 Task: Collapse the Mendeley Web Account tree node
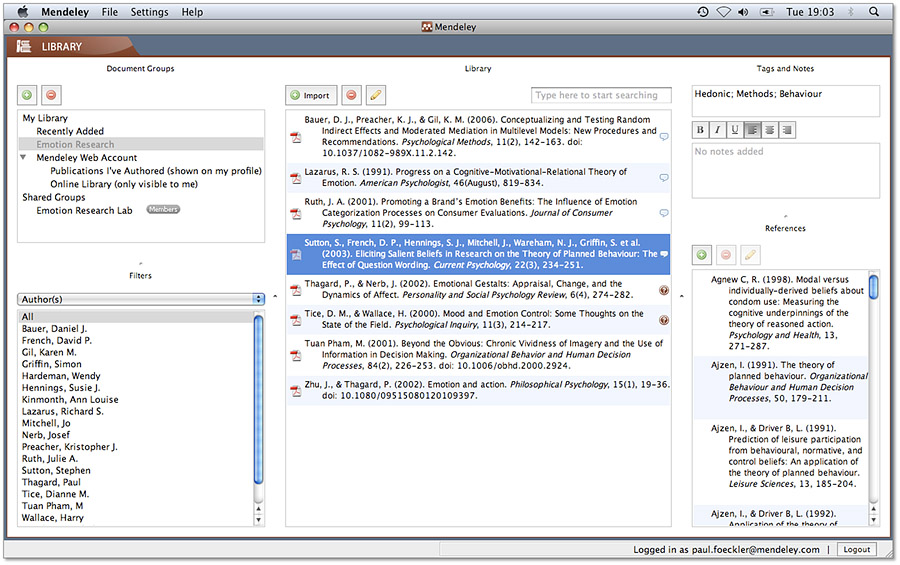[23, 158]
